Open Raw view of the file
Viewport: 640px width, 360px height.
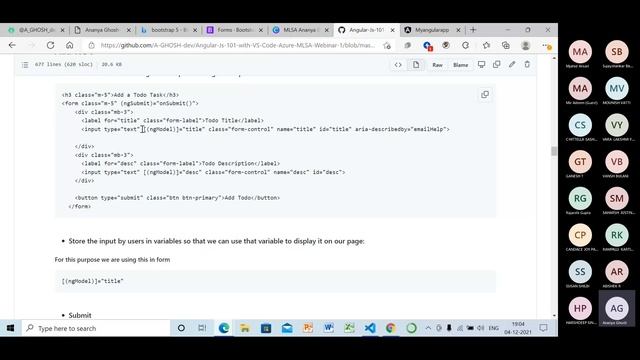click(x=438, y=65)
